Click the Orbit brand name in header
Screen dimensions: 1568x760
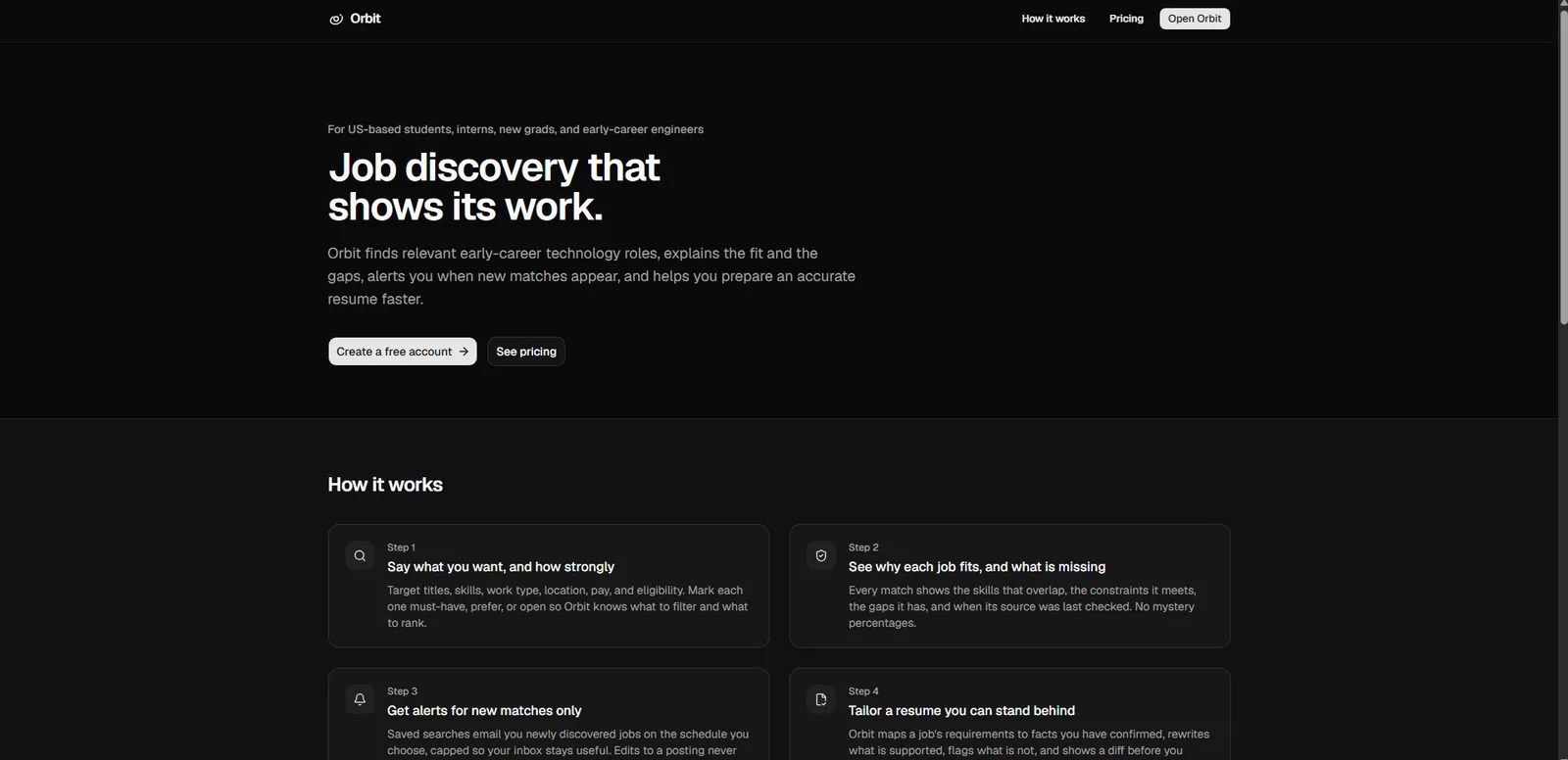[366, 19]
